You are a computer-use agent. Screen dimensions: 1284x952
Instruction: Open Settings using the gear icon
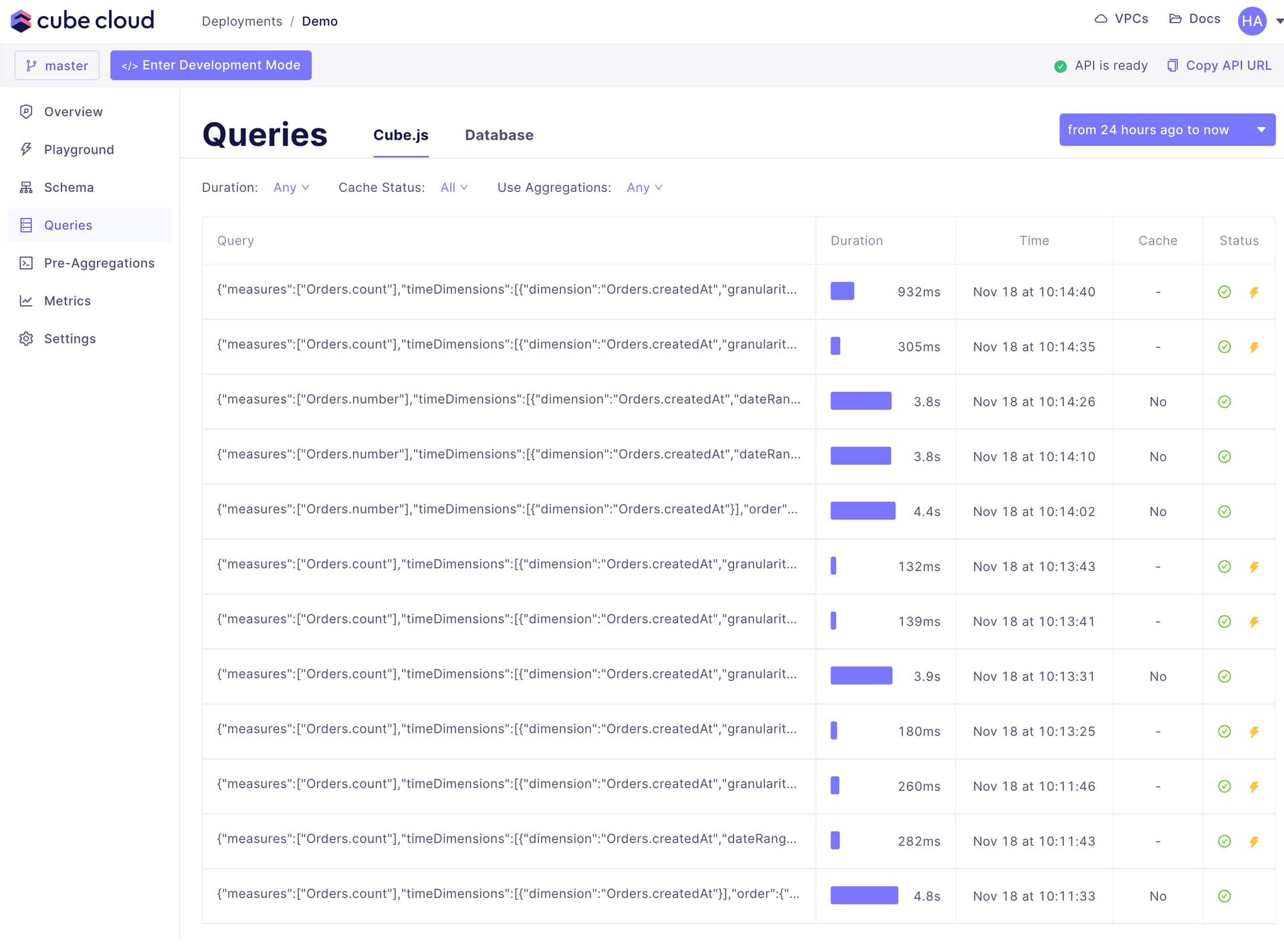[x=26, y=338]
